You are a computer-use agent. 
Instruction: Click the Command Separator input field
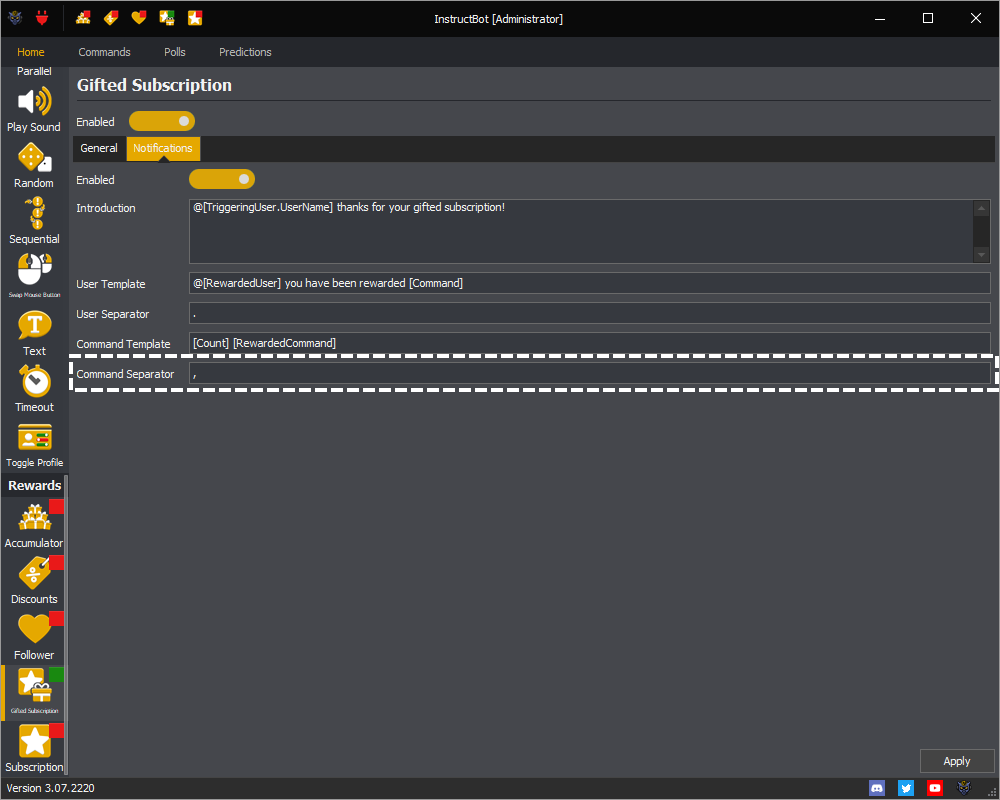[589, 374]
